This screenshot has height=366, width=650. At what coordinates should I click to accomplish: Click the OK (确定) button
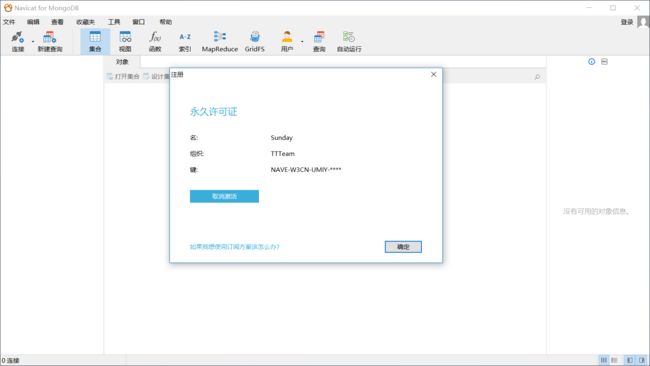[403, 247]
